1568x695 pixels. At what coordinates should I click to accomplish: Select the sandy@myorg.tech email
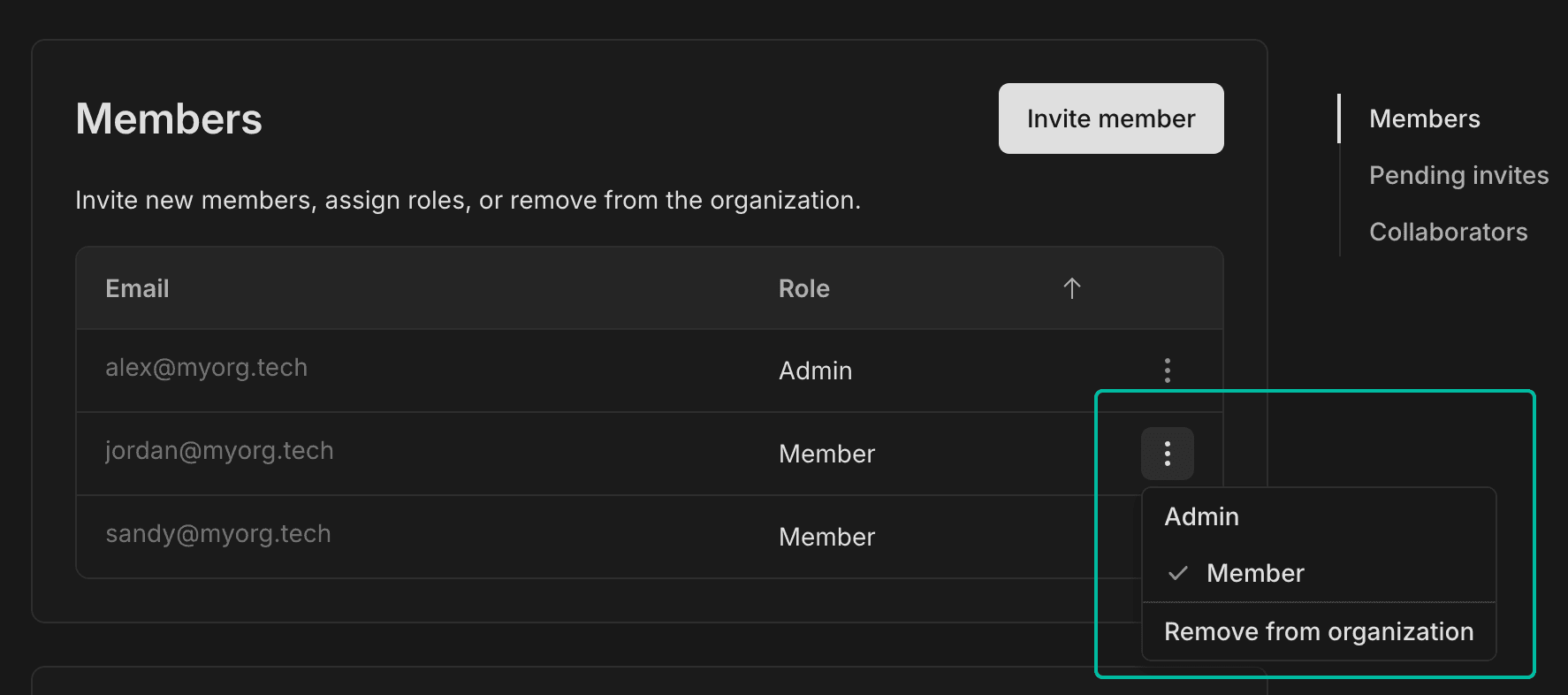(x=217, y=534)
